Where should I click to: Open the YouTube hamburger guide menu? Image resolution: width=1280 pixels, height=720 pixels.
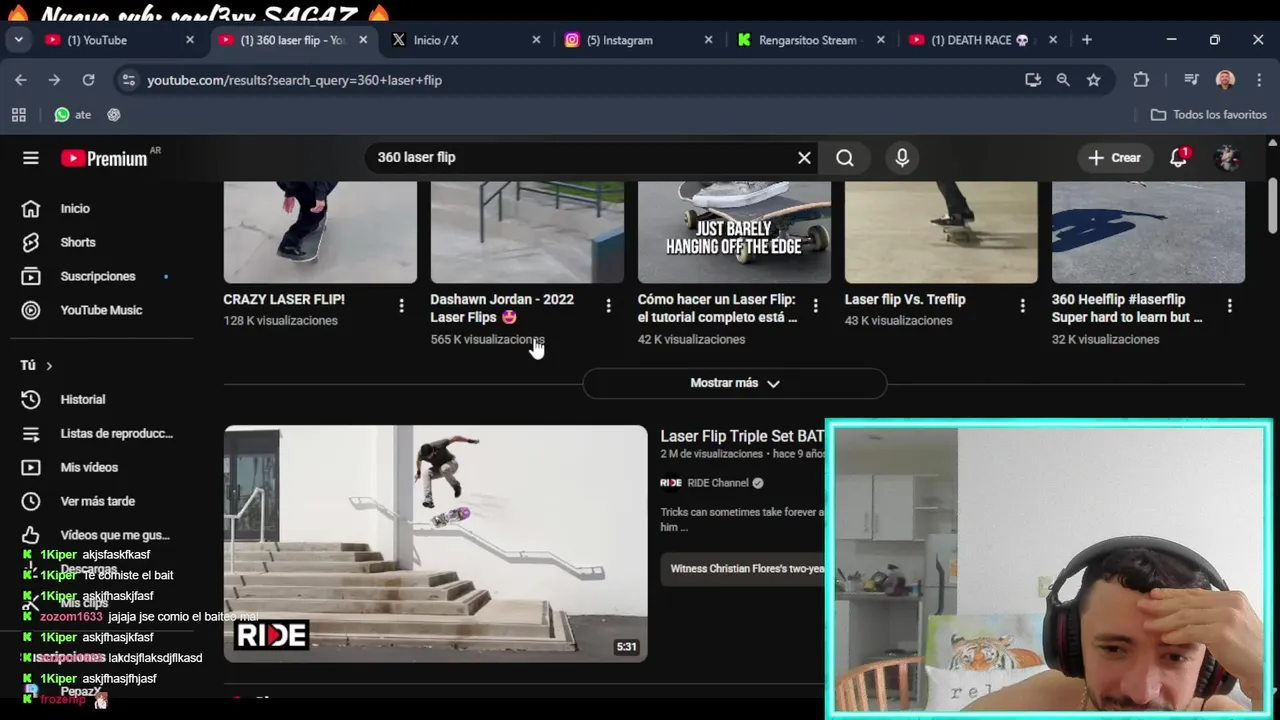[x=31, y=158]
